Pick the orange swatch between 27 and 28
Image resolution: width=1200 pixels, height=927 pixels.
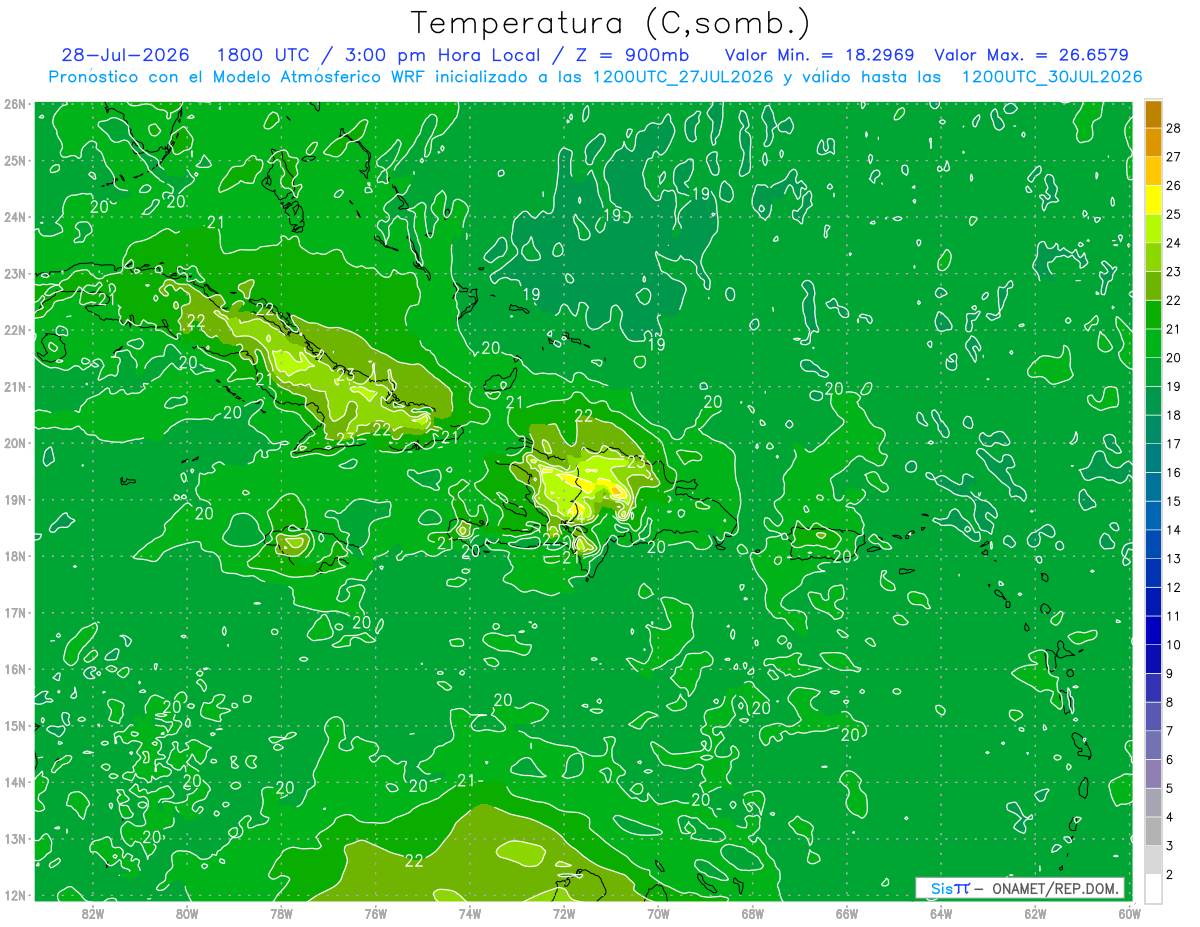[1153, 142]
